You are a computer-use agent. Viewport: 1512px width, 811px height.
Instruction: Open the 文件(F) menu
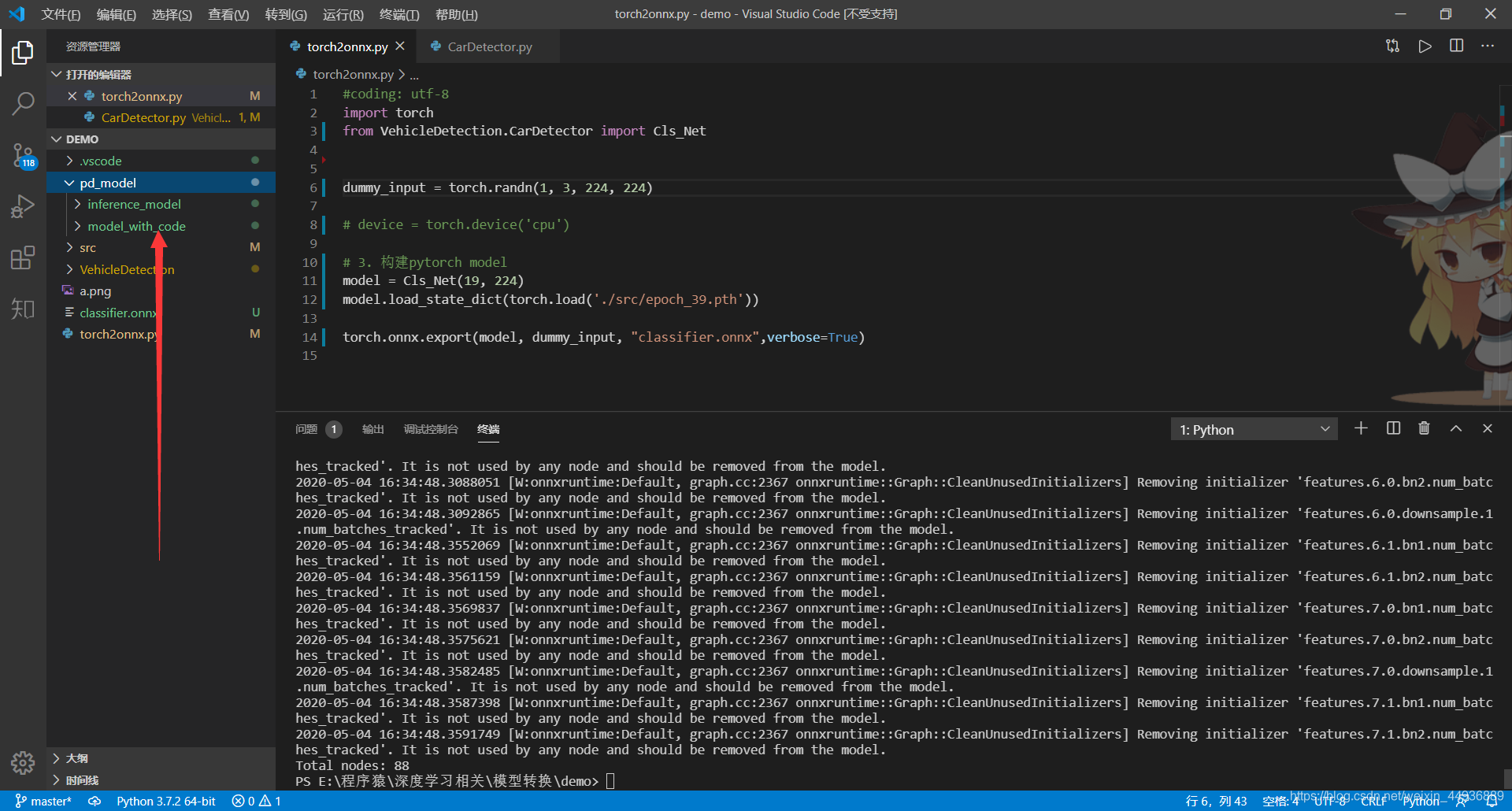[61, 14]
